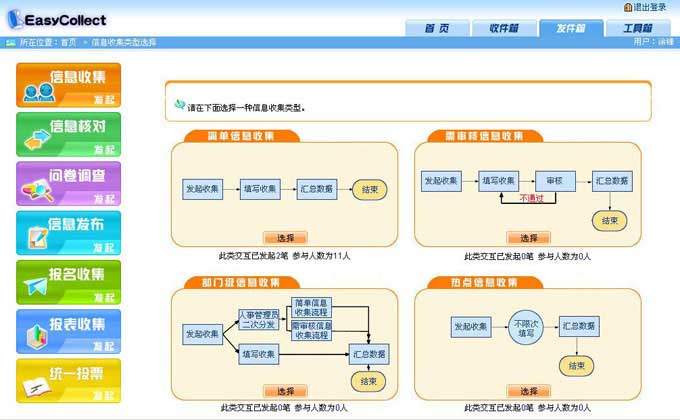Image resolution: width=680 pixels, height=420 pixels.
Task: Open the 统一投票 sidebar button
Action: [69, 381]
